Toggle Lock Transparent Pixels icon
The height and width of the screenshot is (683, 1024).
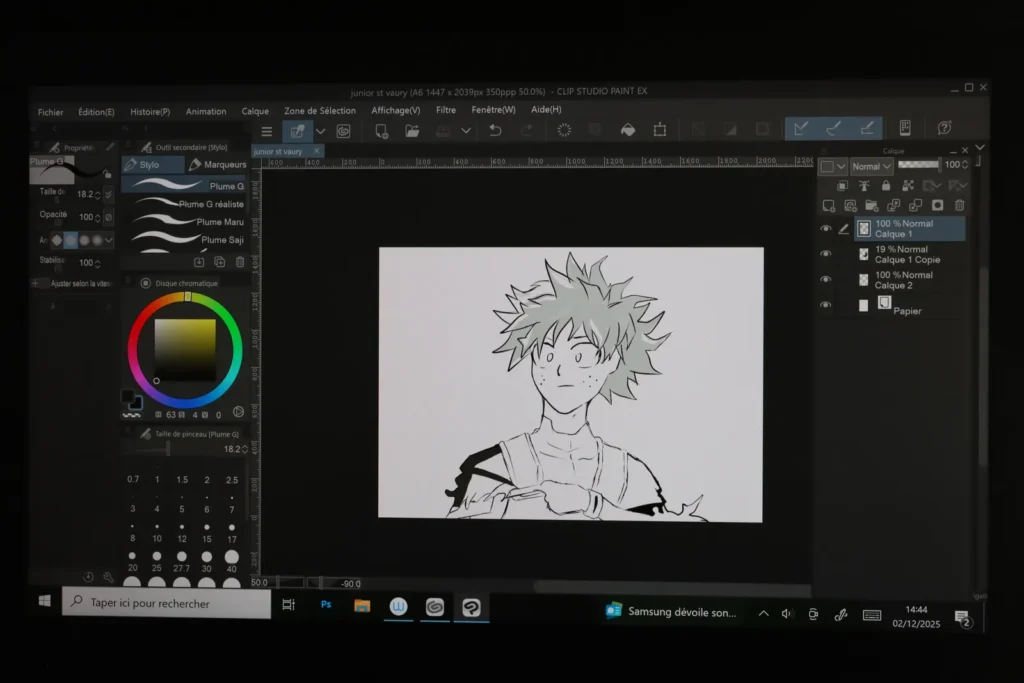[x=908, y=186]
